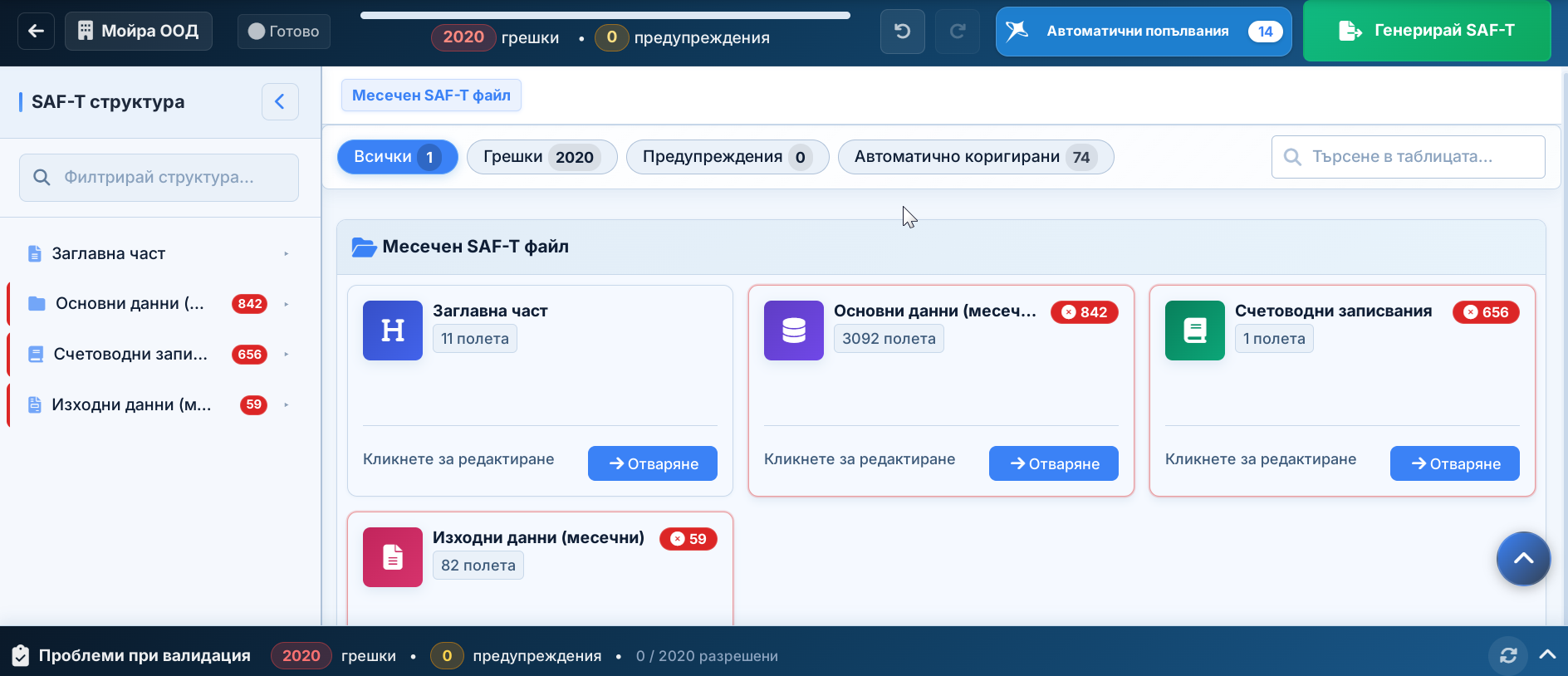1568x676 pixels.
Task: Open the Месечен SAF-T файл breadcrumb tab
Action: (x=431, y=96)
